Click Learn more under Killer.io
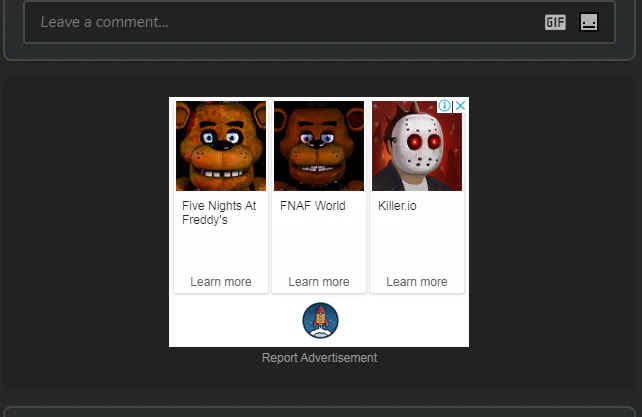Viewport: 642px width, 417px height. pos(417,282)
